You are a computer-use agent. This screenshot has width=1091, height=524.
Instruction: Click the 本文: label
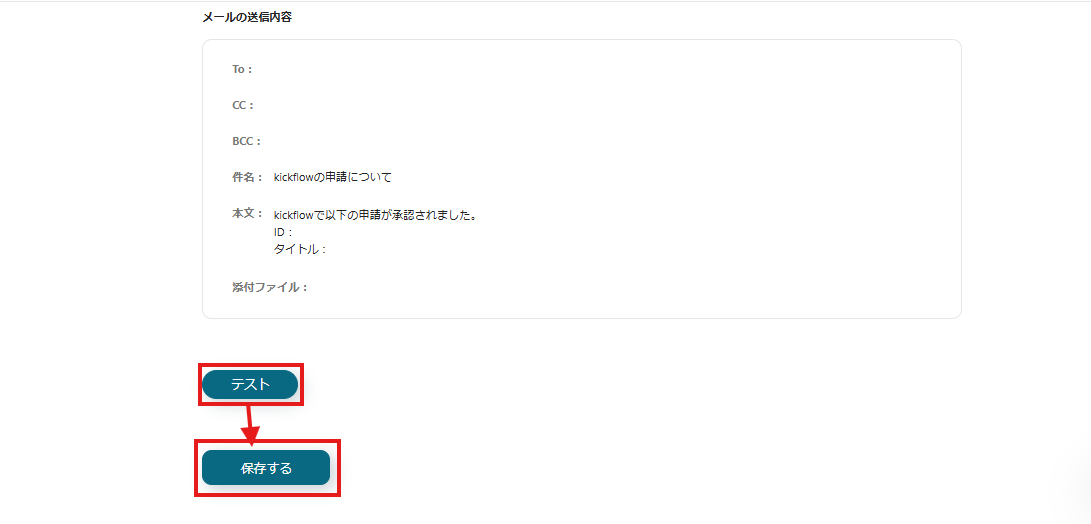click(248, 214)
